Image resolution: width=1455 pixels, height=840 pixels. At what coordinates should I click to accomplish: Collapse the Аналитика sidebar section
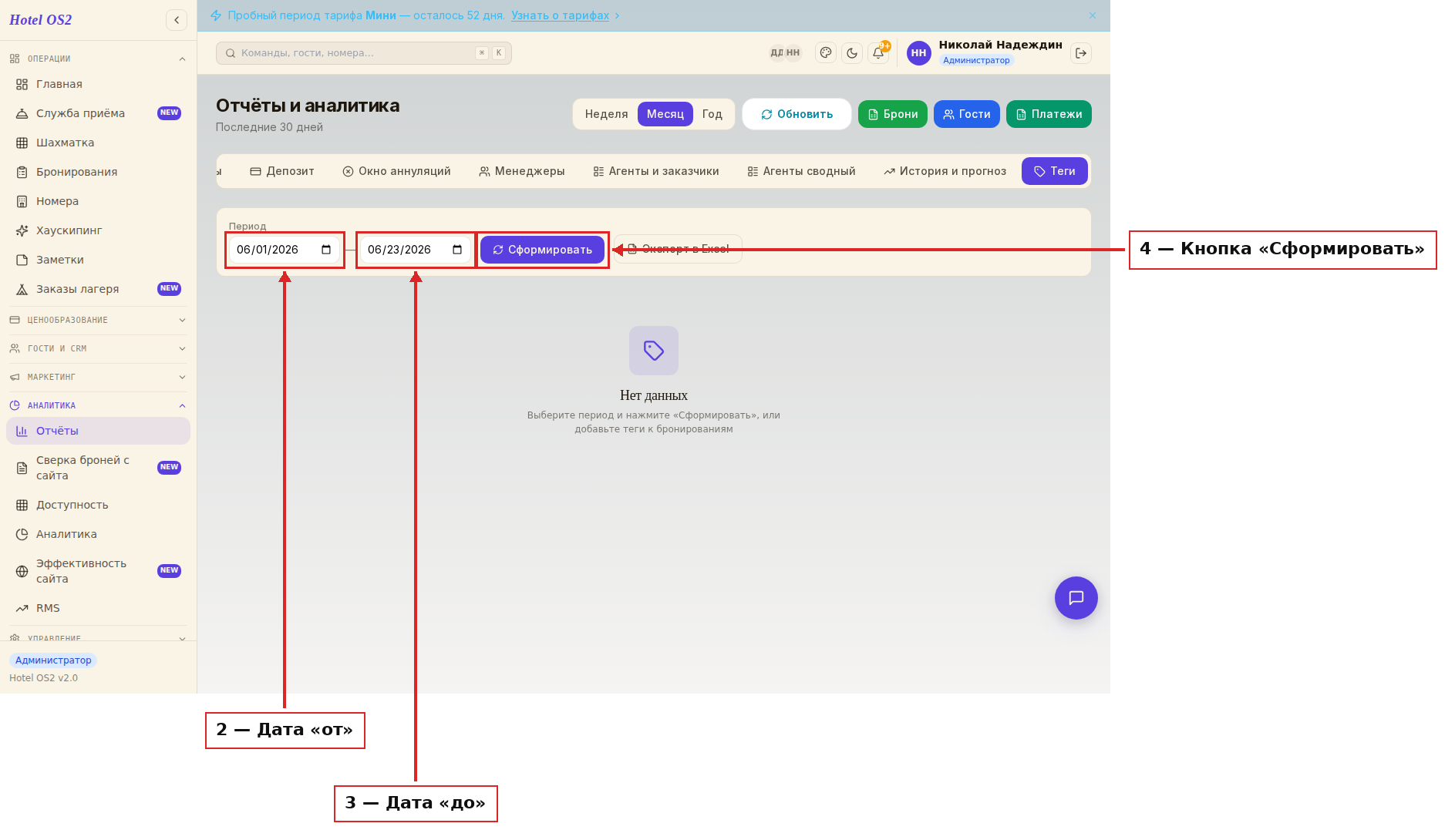click(x=98, y=405)
